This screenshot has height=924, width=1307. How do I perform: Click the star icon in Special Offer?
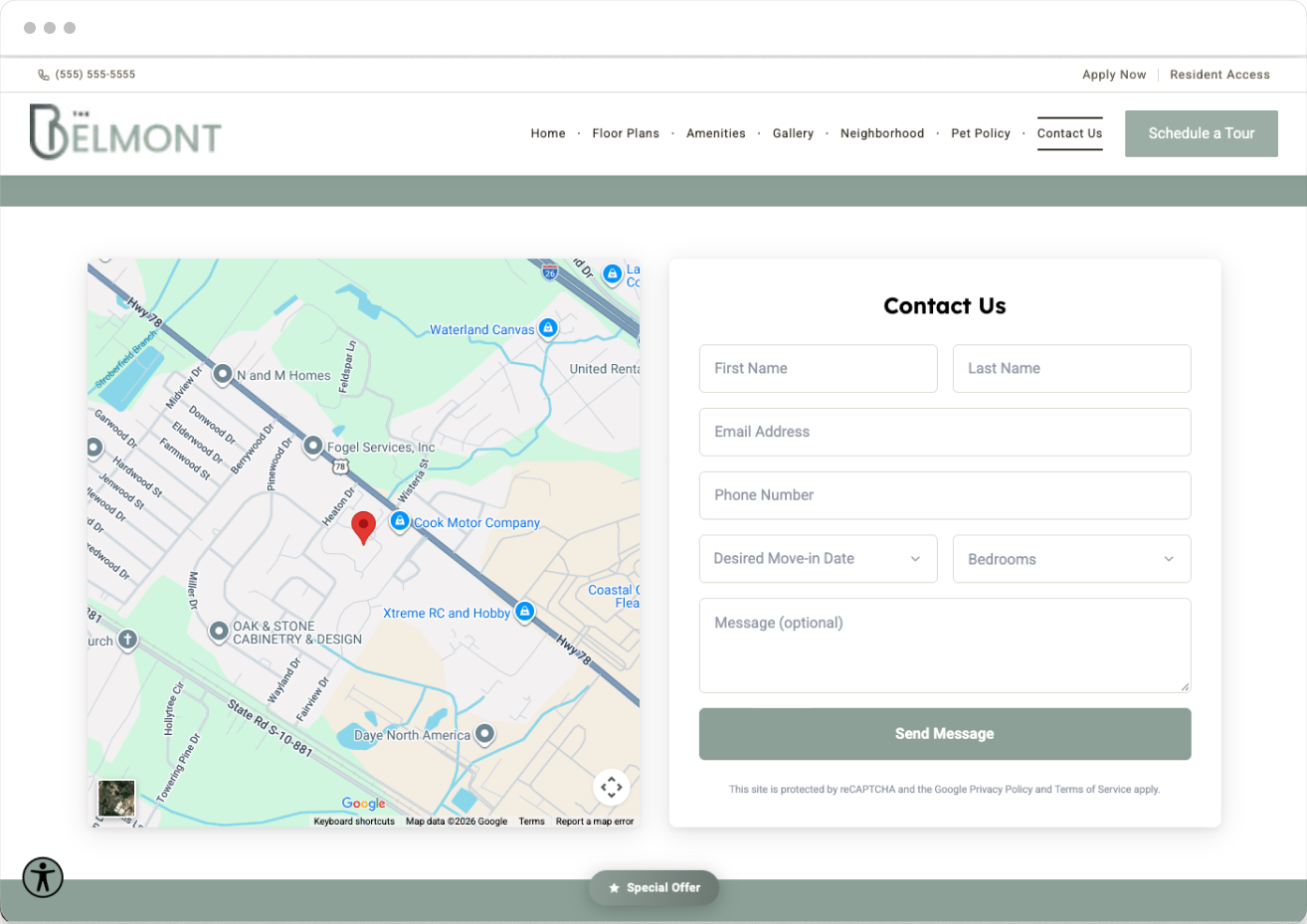[615, 888]
